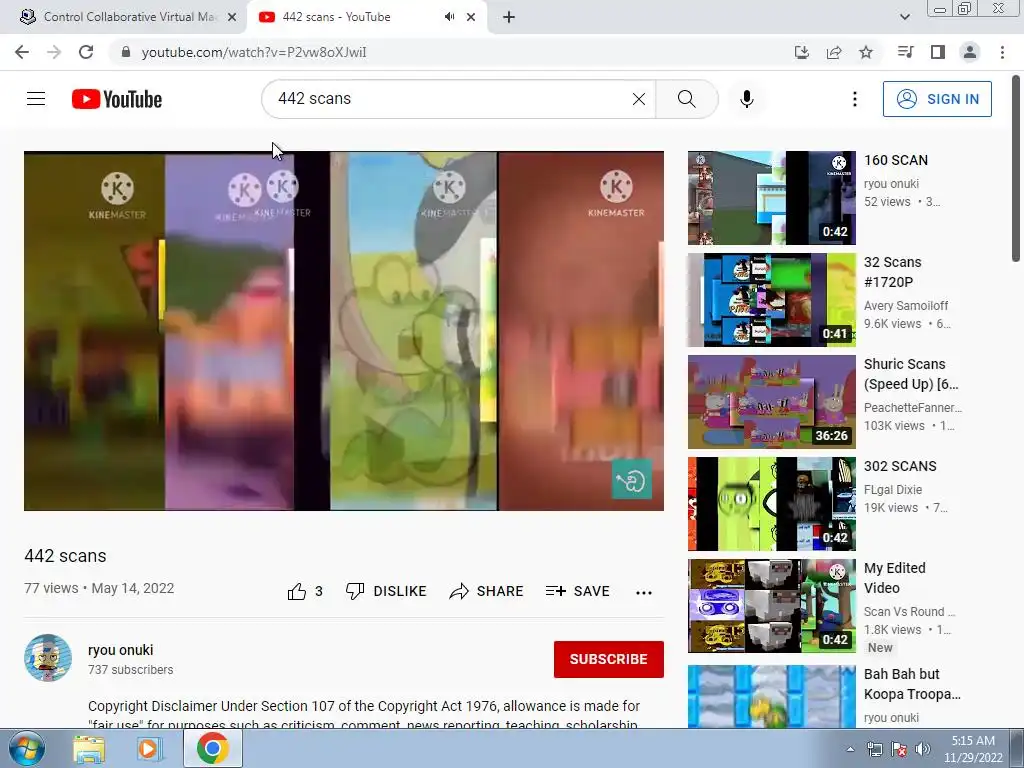Expand the tab search dropdown arrow
The height and width of the screenshot is (768, 1024).
(x=904, y=17)
